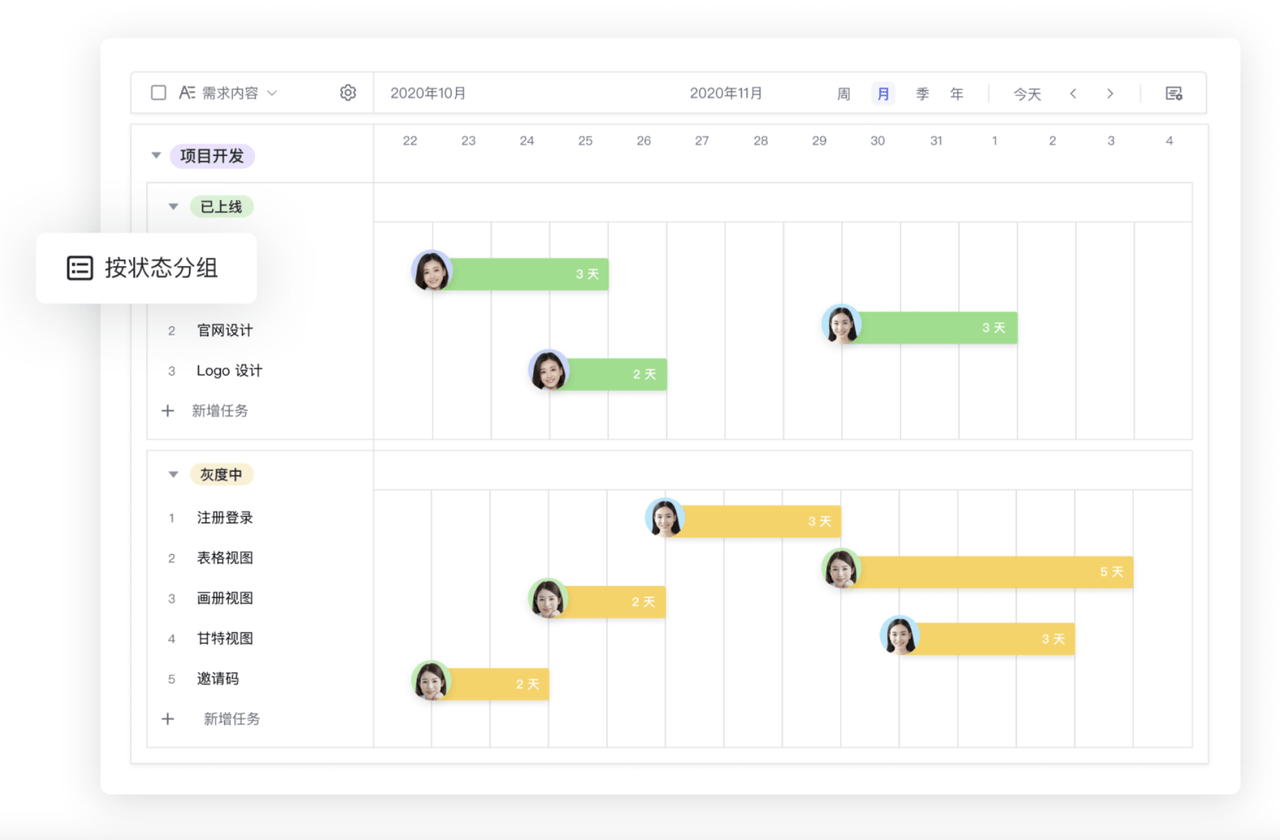This screenshot has height=840, width=1280.
Task: Open the gear settings icon in header
Action: tap(348, 93)
